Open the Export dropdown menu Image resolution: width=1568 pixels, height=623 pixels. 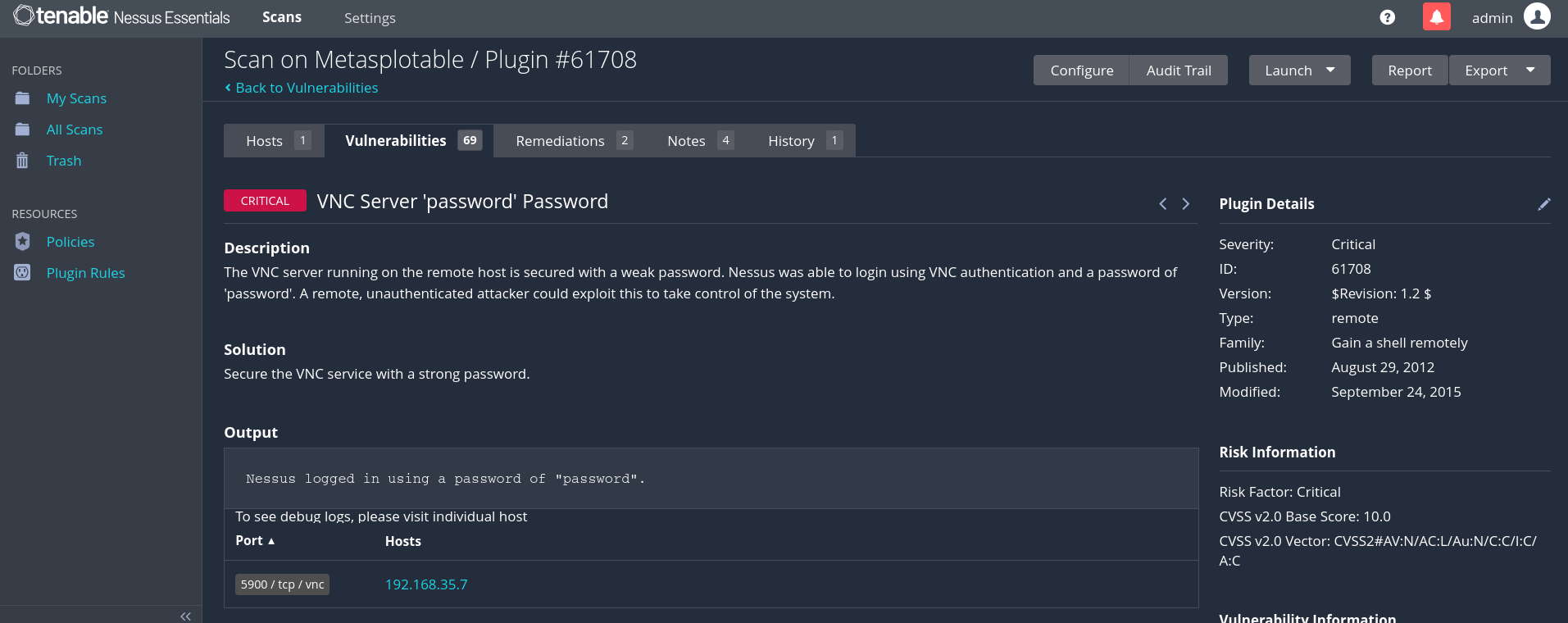pos(1529,70)
